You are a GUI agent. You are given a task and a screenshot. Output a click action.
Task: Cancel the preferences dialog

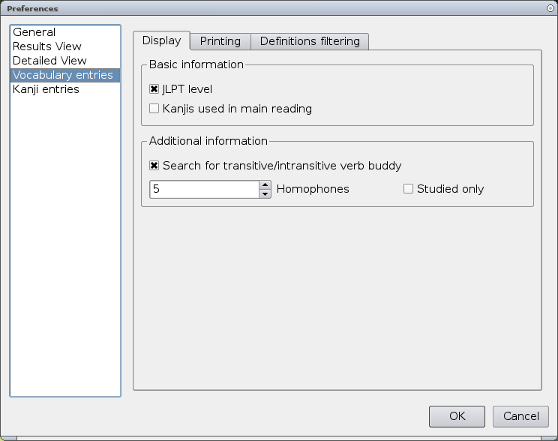pyautogui.click(x=521, y=416)
